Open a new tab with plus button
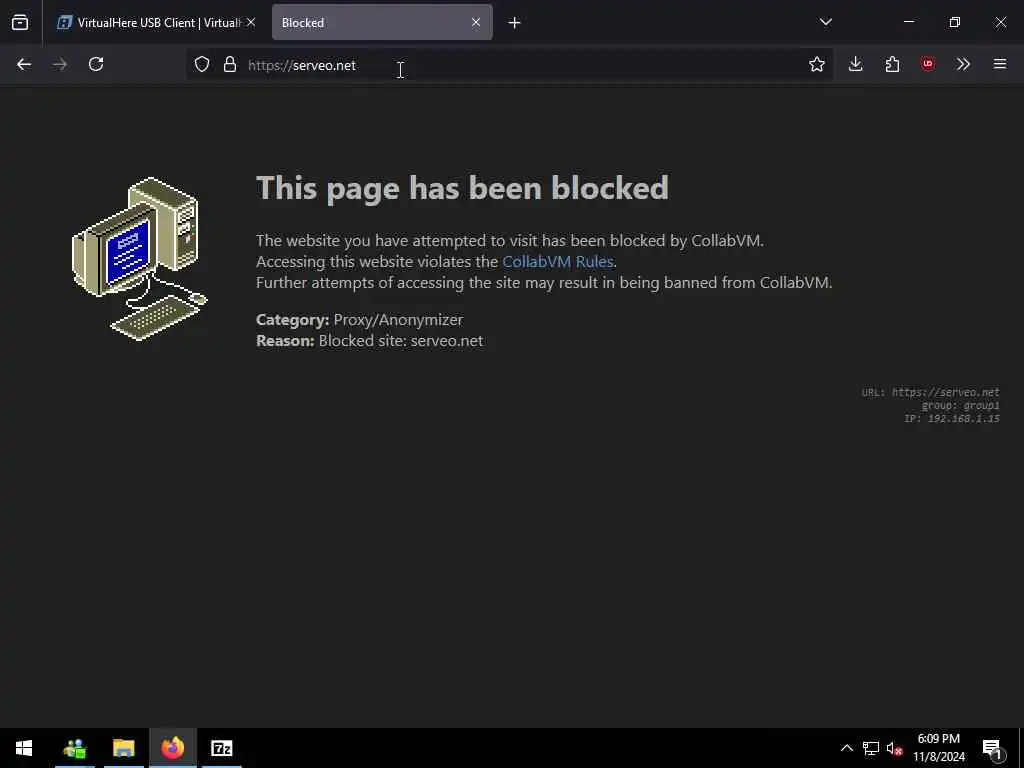This screenshot has height=768, width=1024. click(514, 23)
